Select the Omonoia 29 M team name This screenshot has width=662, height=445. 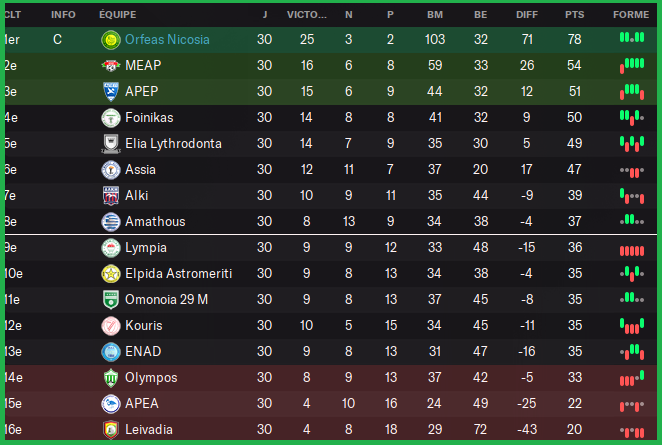pos(167,299)
